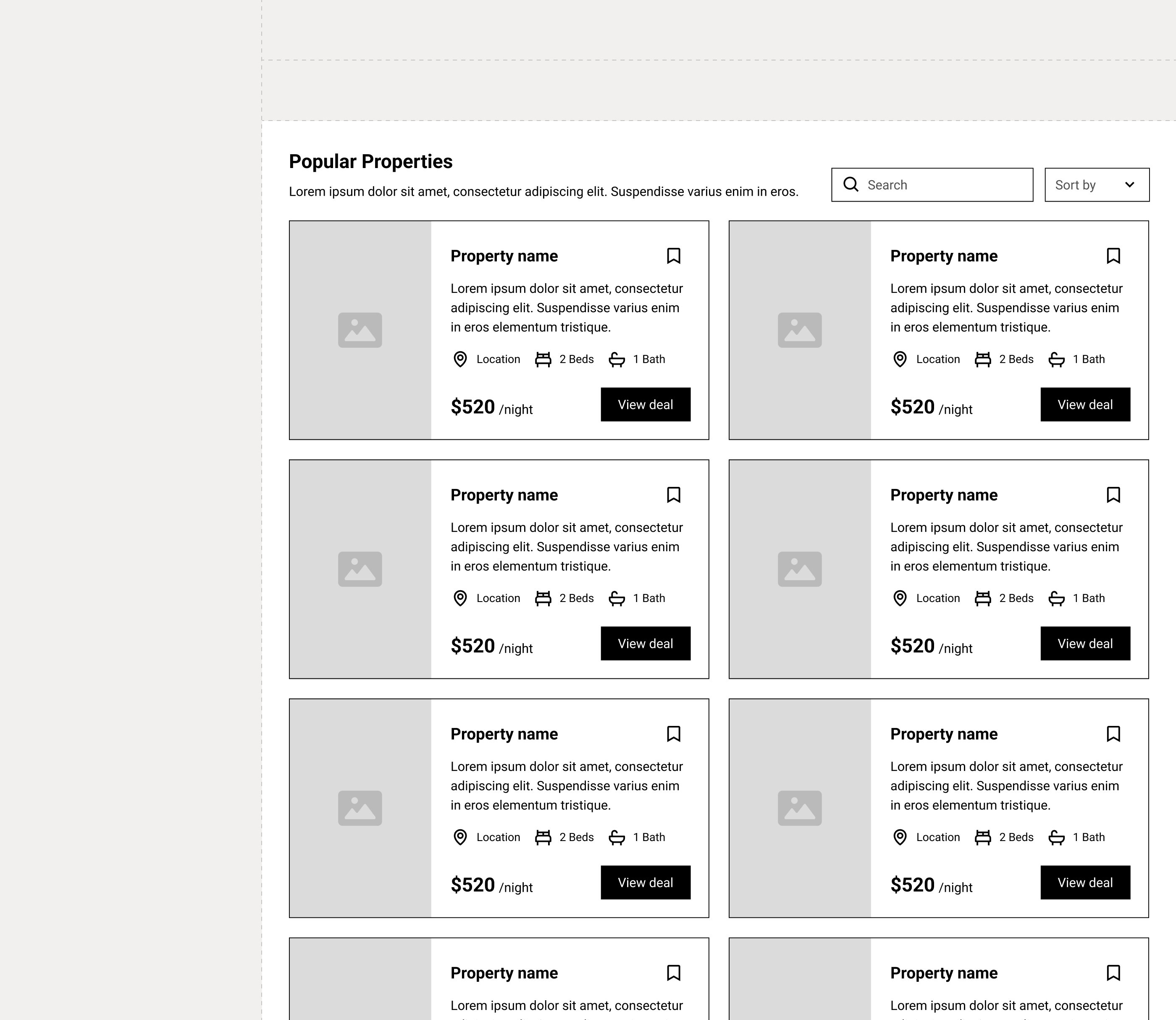Click the Lorem ipsum subtitle under Popular Properties
This screenshot has width=1176, height=1020.
[543, 192]
